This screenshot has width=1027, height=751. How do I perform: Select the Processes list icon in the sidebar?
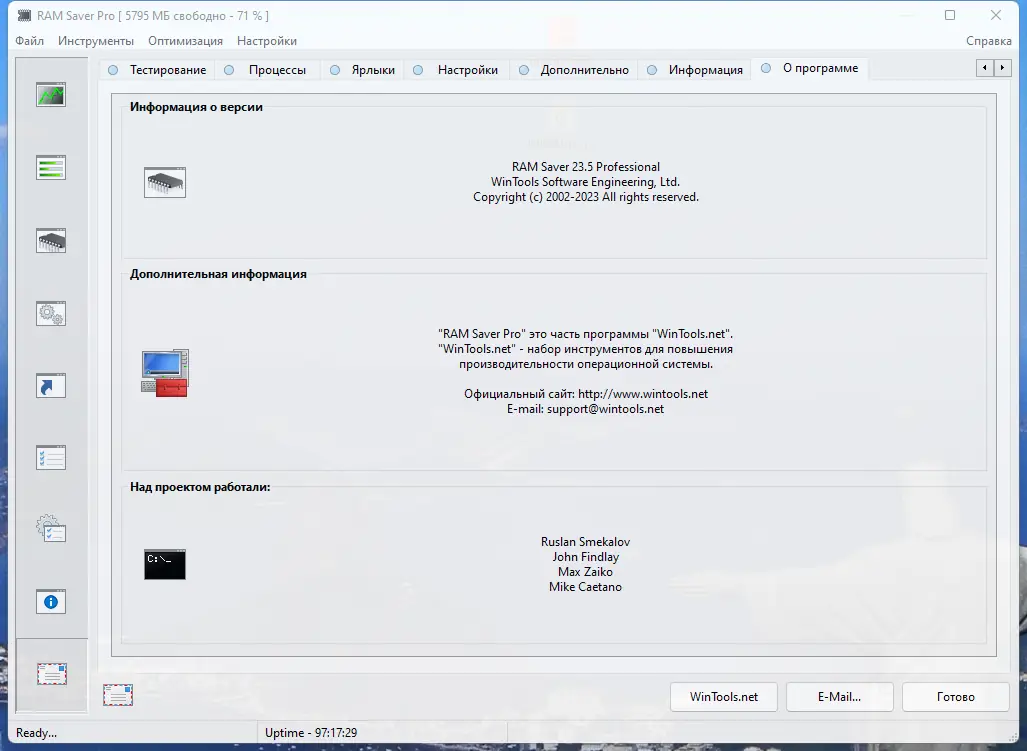[x=51, y=166]
